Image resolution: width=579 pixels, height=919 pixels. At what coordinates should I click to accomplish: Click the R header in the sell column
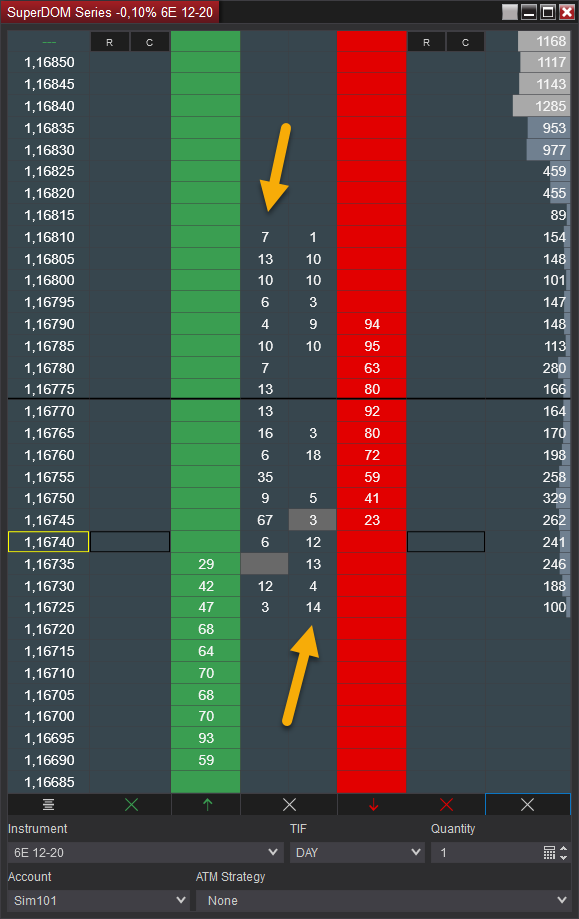click(426, 42)
